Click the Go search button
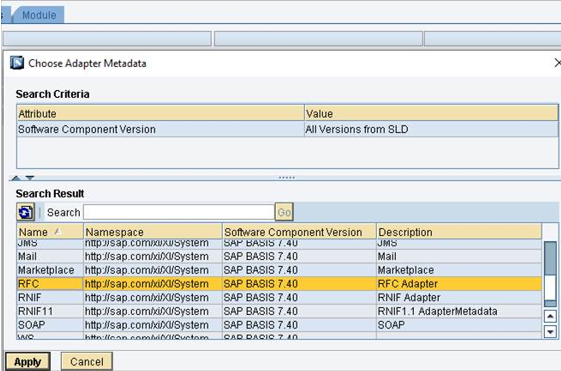 click(x=284, y=212)
